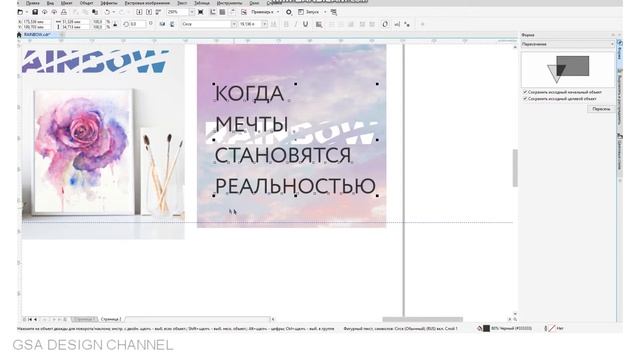640x360 pixels.
Task: Click the show grid icon
Action: pyautogui.click(x=222, y=12)
